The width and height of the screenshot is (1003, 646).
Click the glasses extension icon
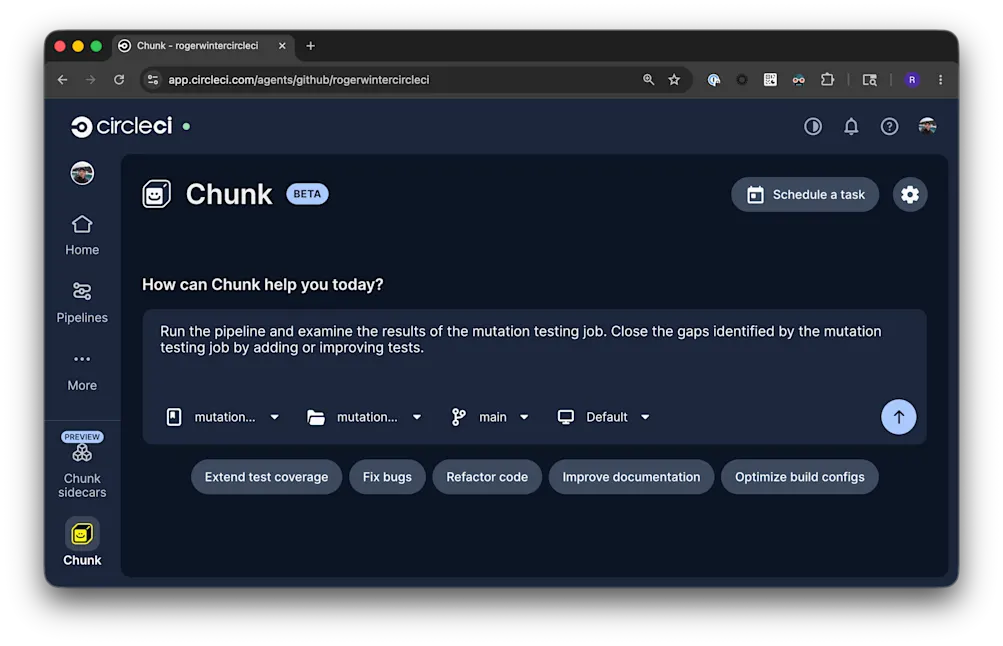pyautogui.click(x=798, y=80)
